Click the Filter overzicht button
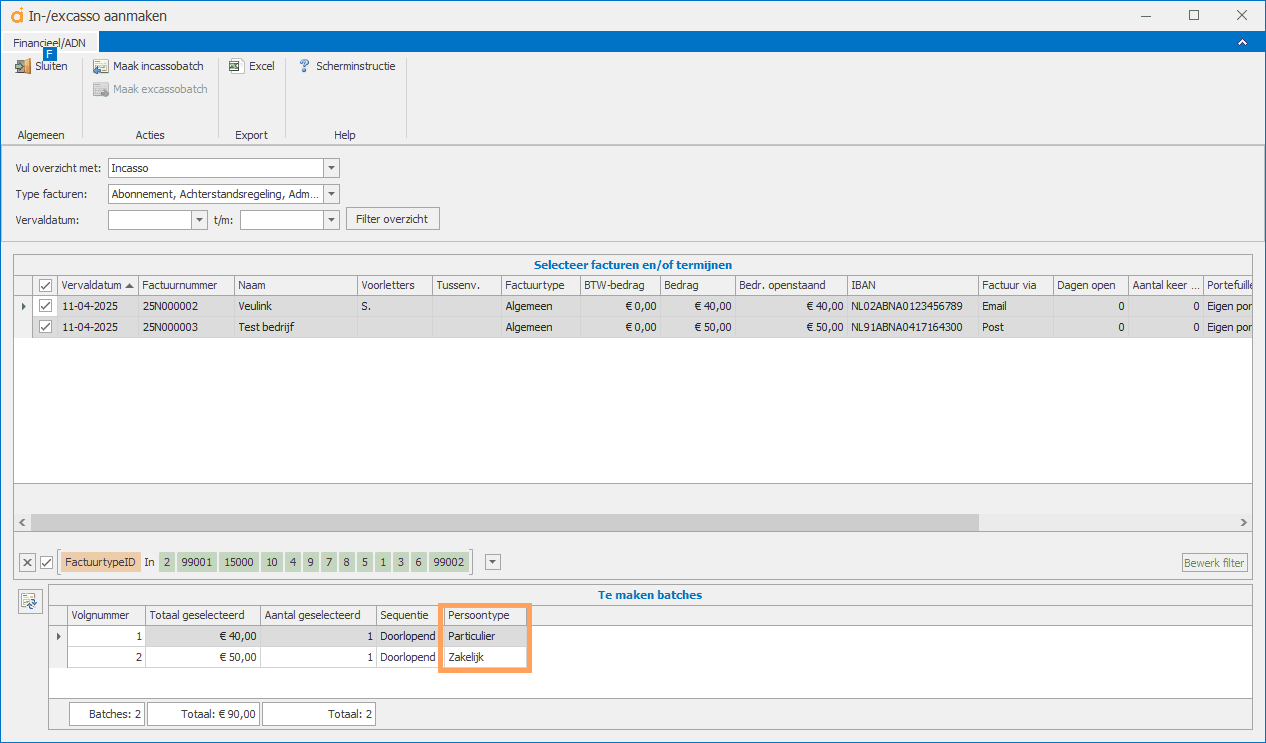The height and width of the screenshot is (743, 1266). click(x=392, y=219)
